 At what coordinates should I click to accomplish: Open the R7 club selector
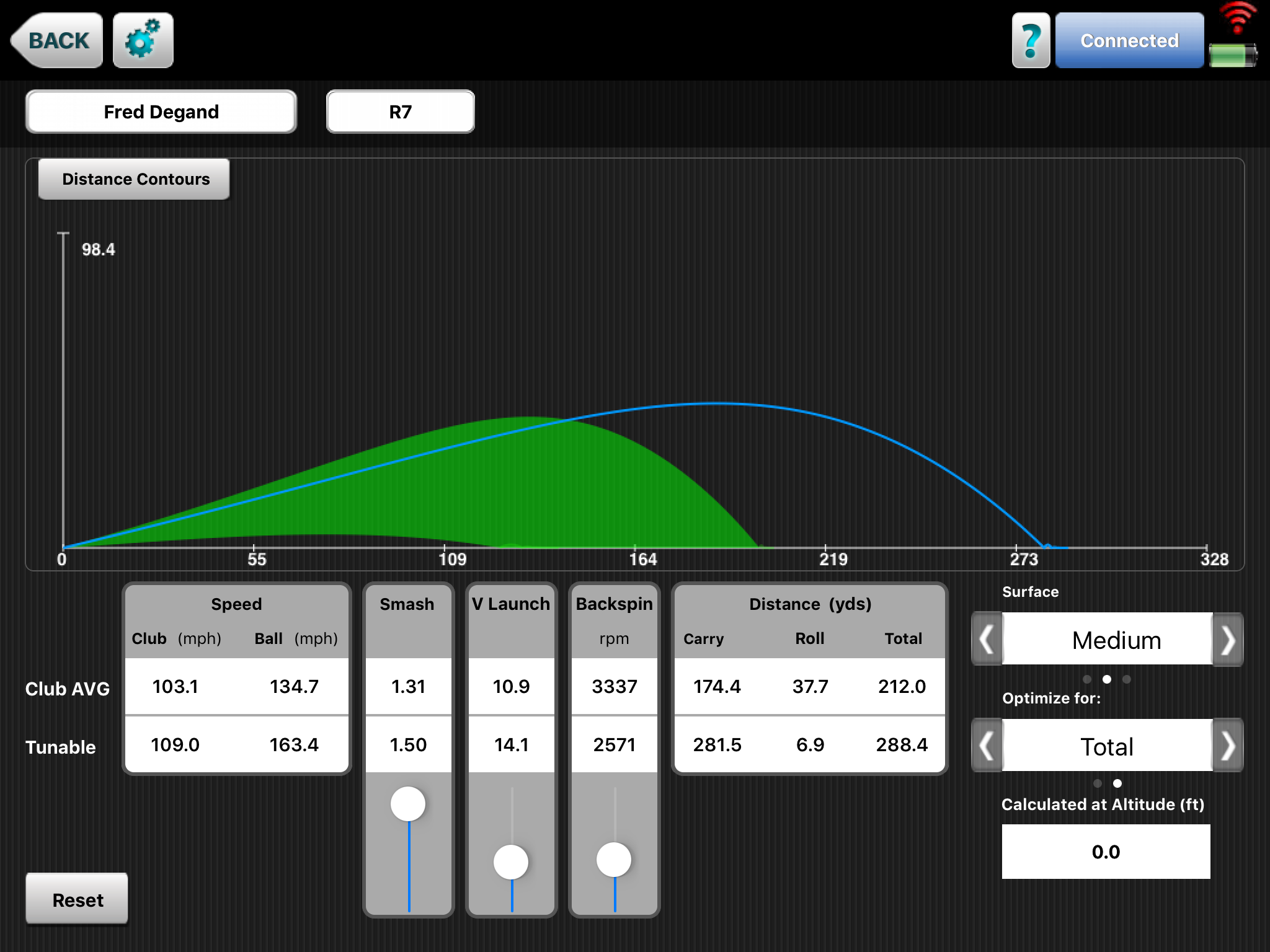(401, 112)
